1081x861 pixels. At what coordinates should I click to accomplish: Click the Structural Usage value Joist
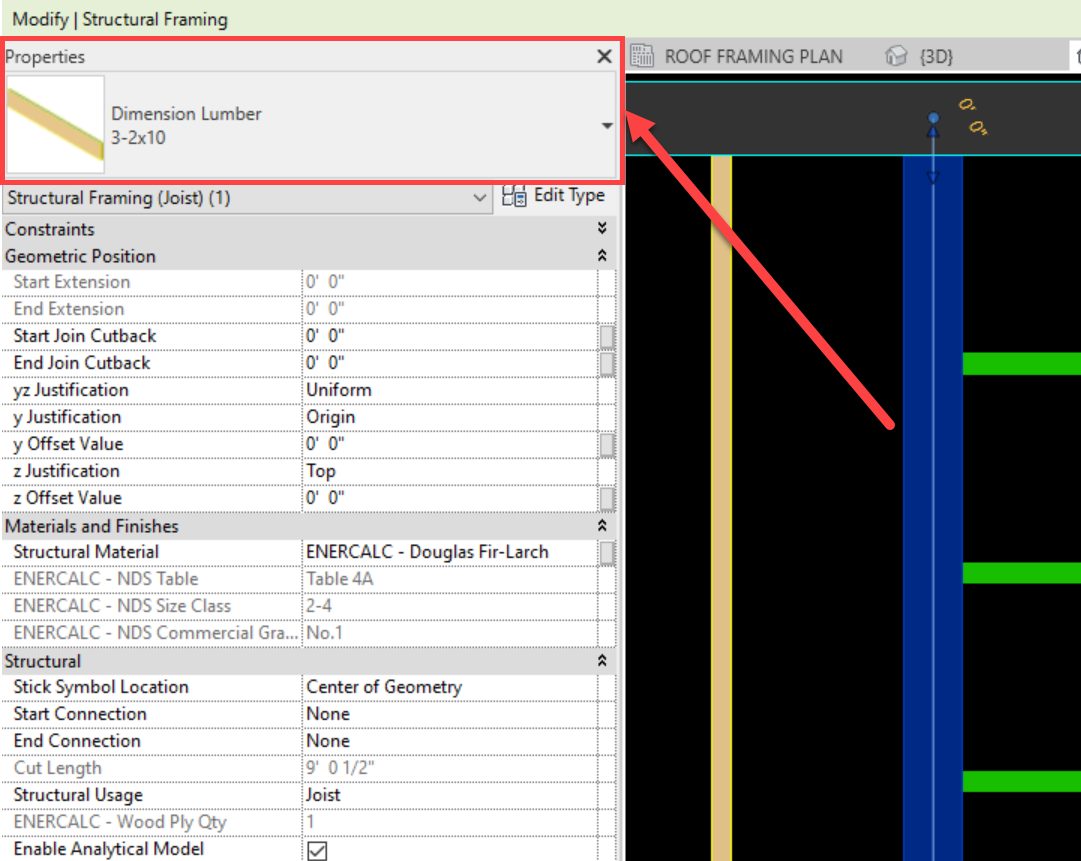pyautogui.click(x=449, y=795)
